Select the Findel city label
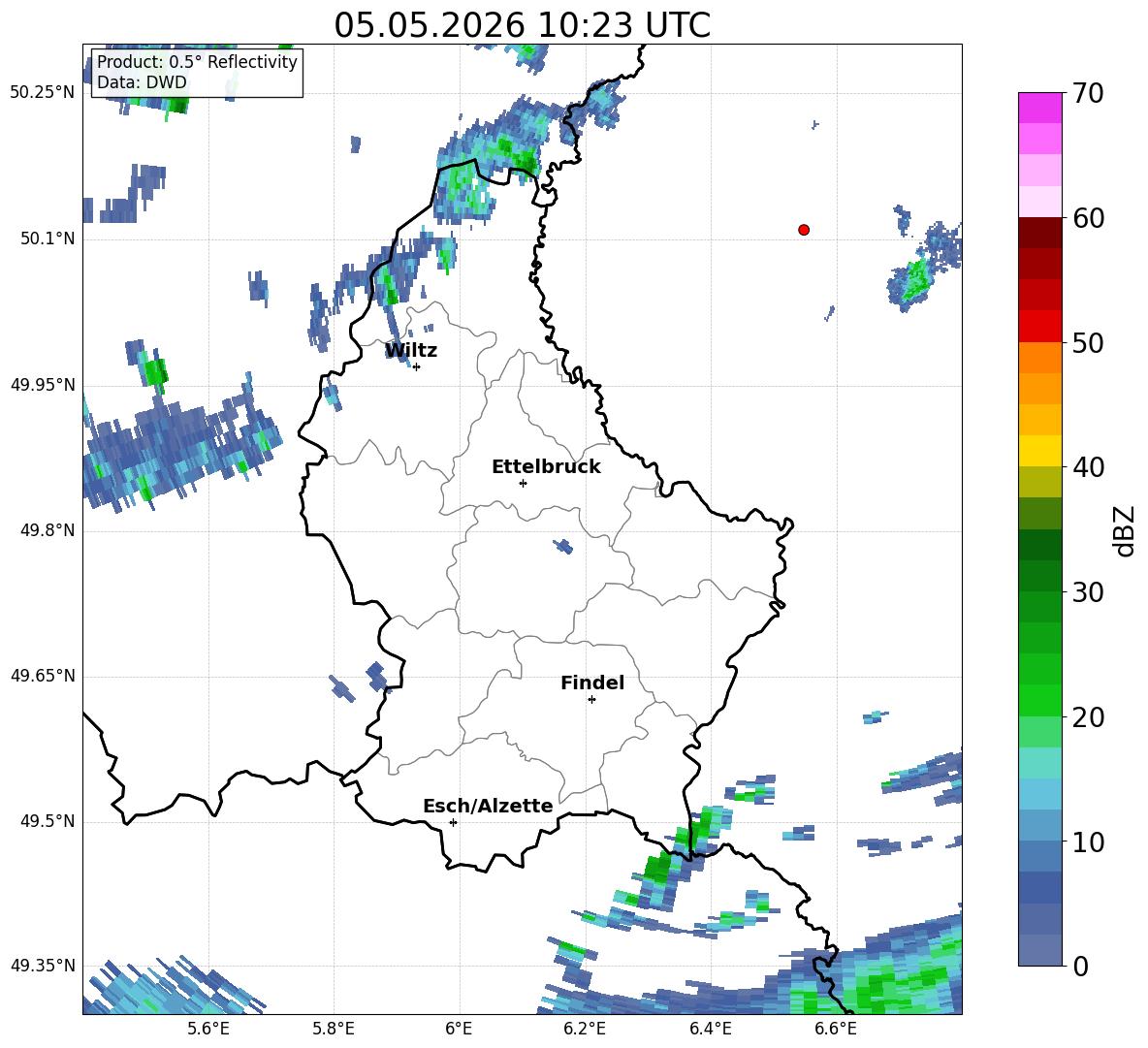The height and width of the screenshot is (1048, 1148). (x=592, y=683)
